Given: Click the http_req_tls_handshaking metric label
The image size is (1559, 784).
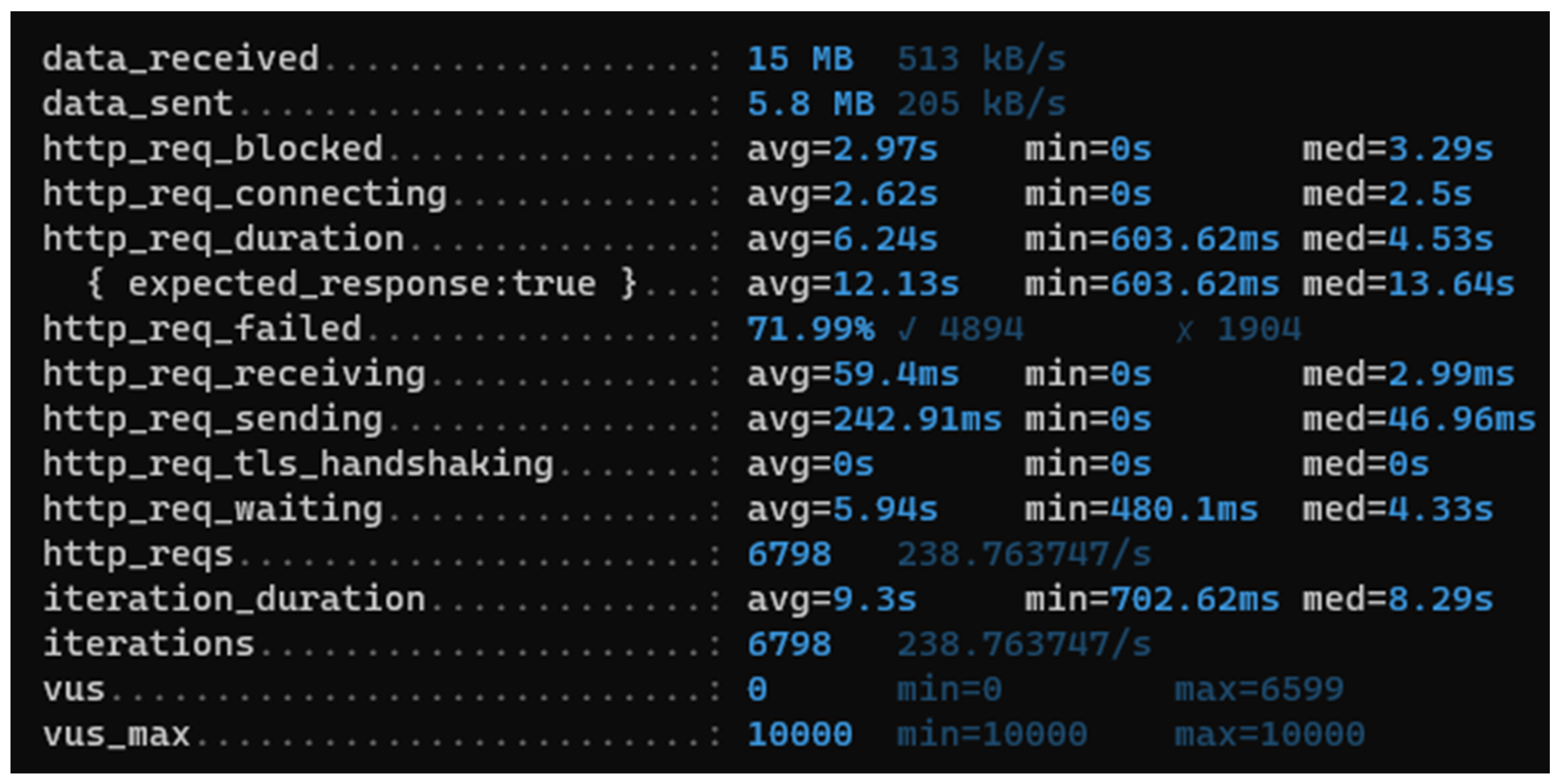Looking at the screenshot, I should click(298, 464).
